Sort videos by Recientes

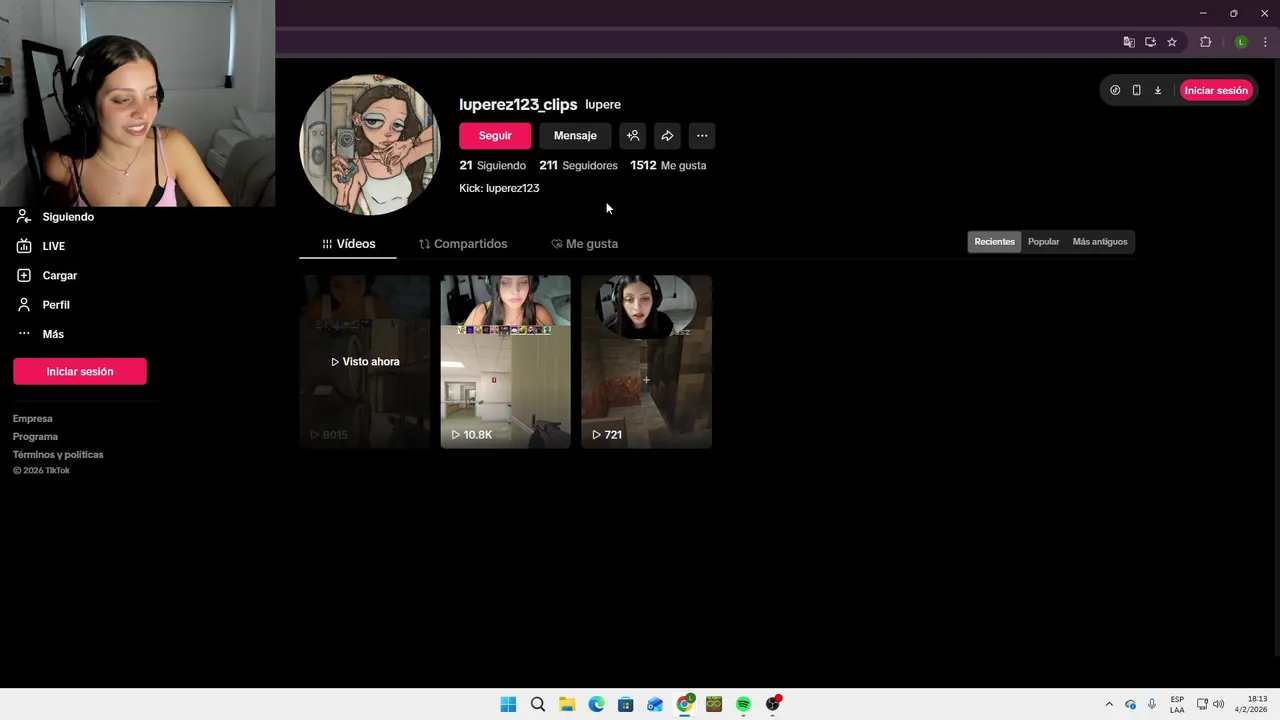click(994, 242)
